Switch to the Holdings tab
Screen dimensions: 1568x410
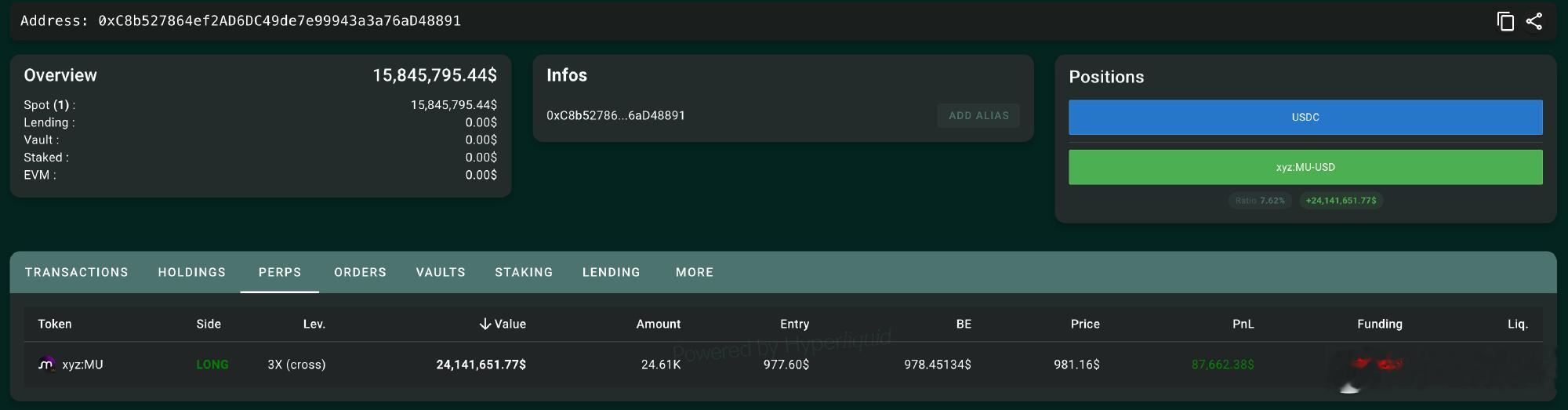coord(192,272)
